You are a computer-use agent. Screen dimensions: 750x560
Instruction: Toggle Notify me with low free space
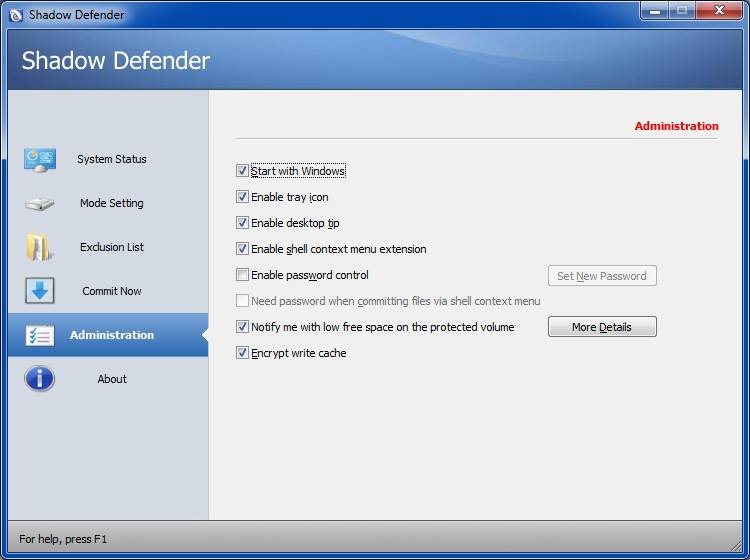pos(243,327)
